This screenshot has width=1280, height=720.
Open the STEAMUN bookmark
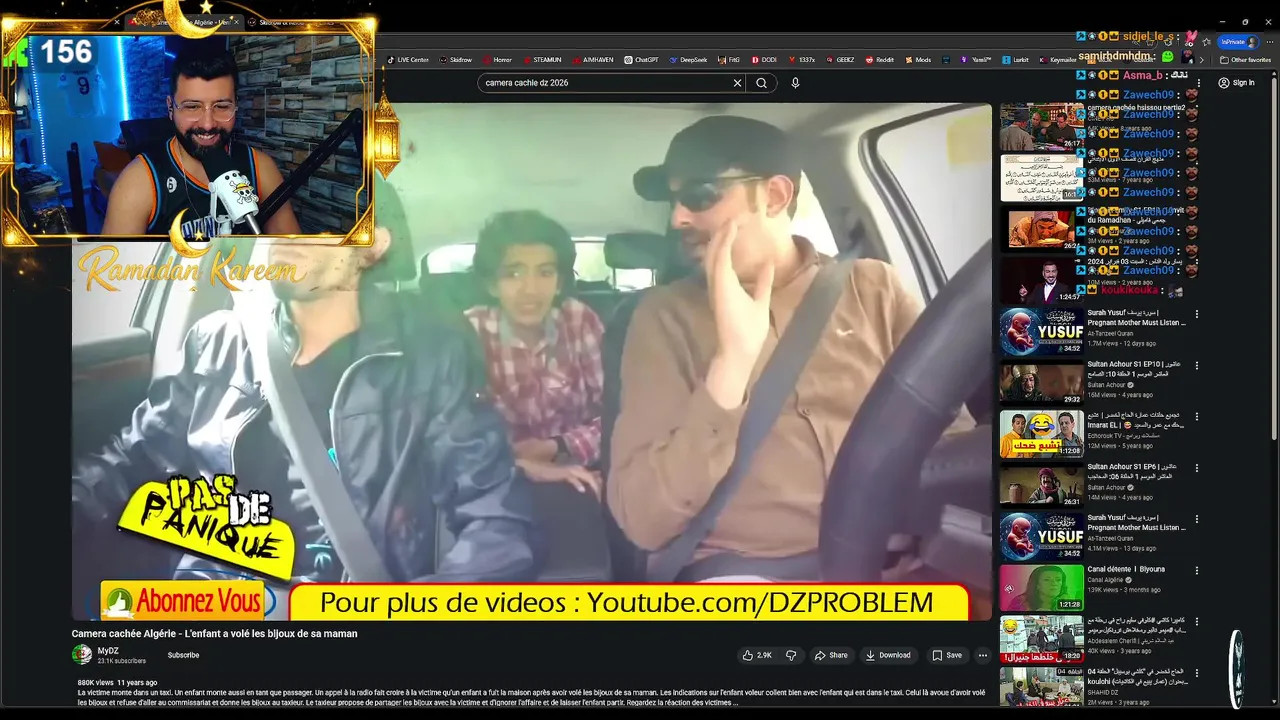[541, 60]
